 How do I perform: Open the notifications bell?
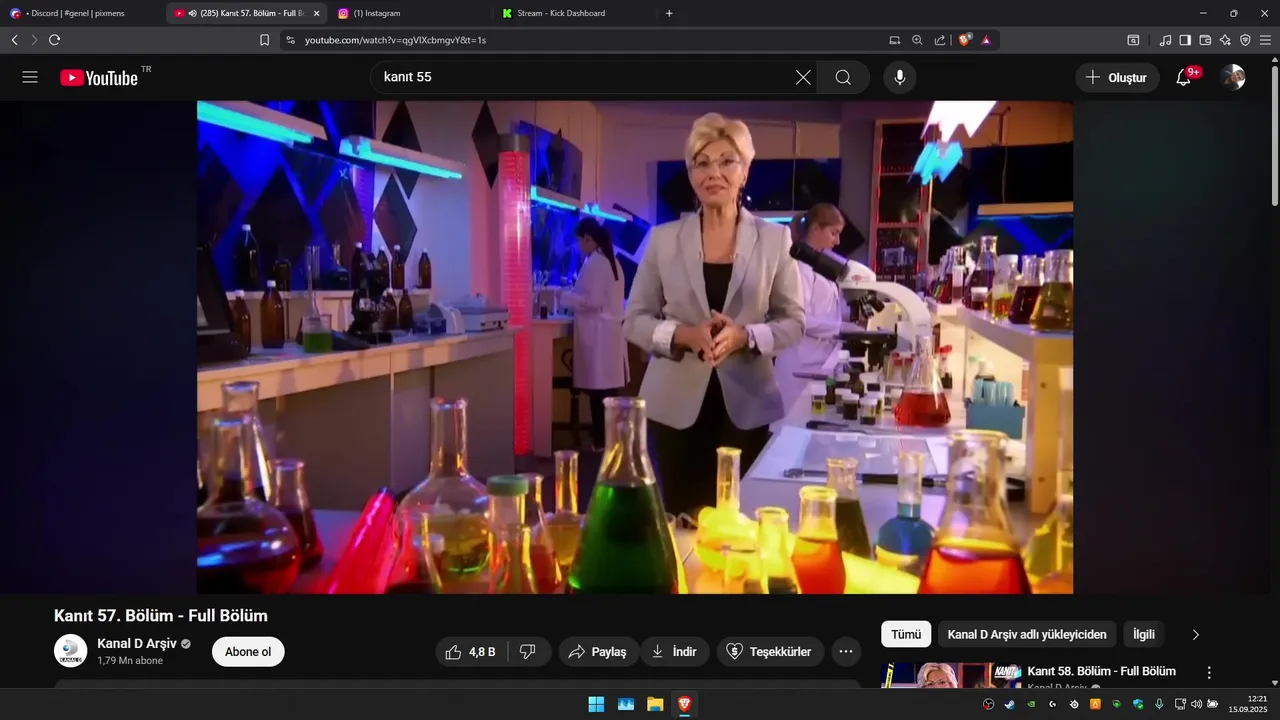pyautogui.click(x=1184, y=77)
